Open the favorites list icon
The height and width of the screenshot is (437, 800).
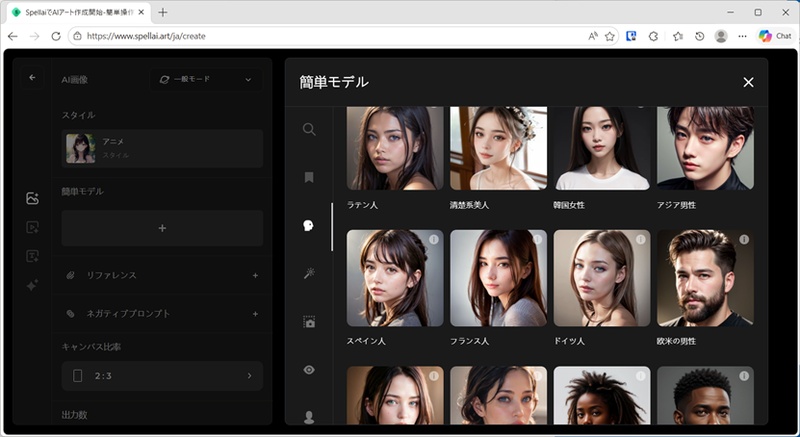(x=678, y=36)
